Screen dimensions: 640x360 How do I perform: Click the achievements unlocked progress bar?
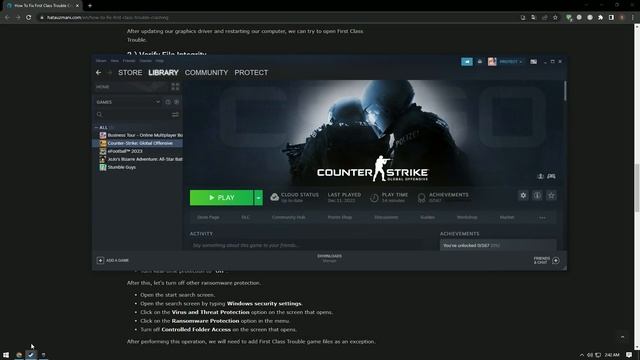point(498,245)
